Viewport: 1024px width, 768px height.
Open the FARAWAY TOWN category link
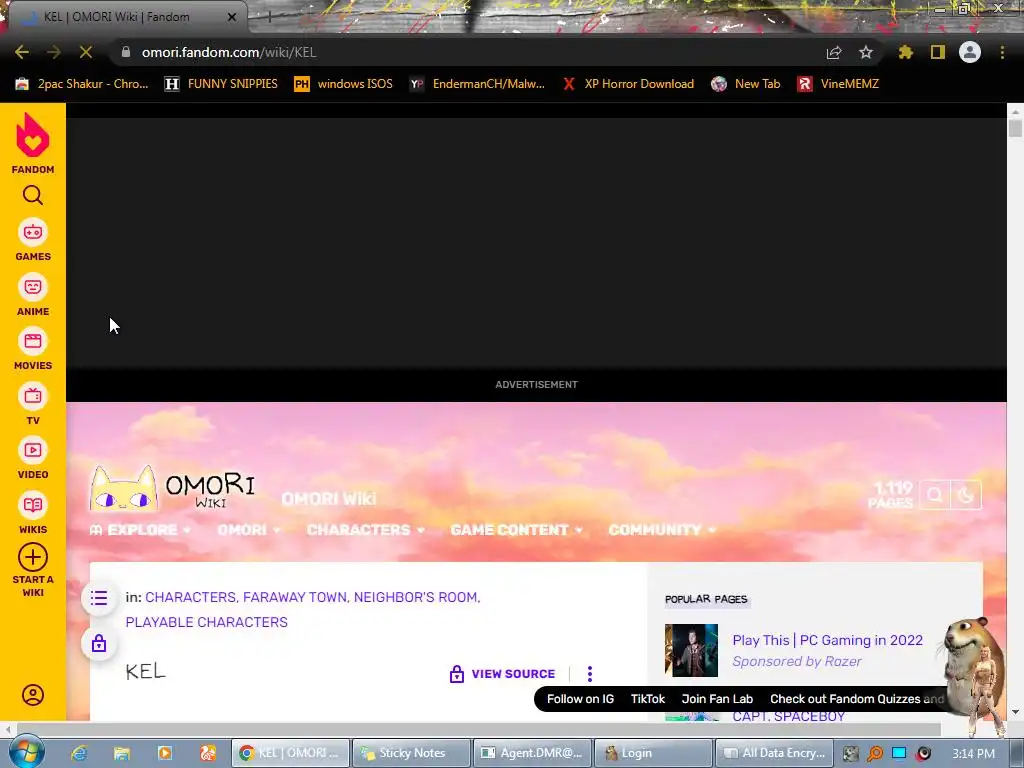point(295,598)
